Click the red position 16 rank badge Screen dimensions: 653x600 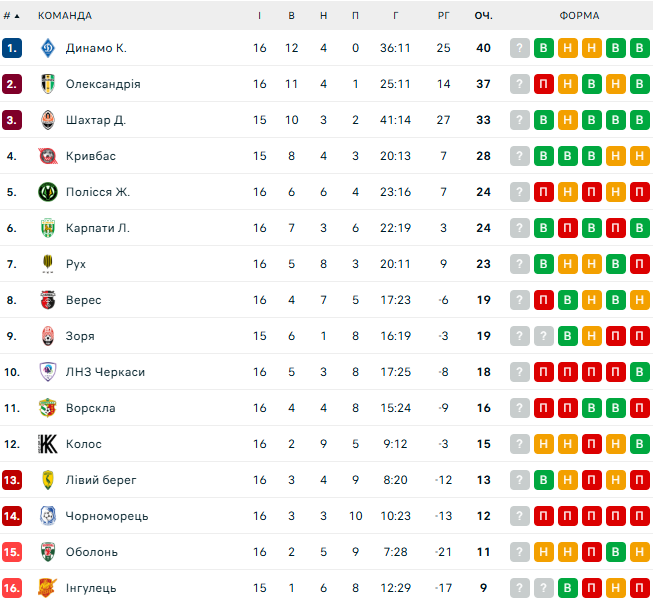[12, 588]
